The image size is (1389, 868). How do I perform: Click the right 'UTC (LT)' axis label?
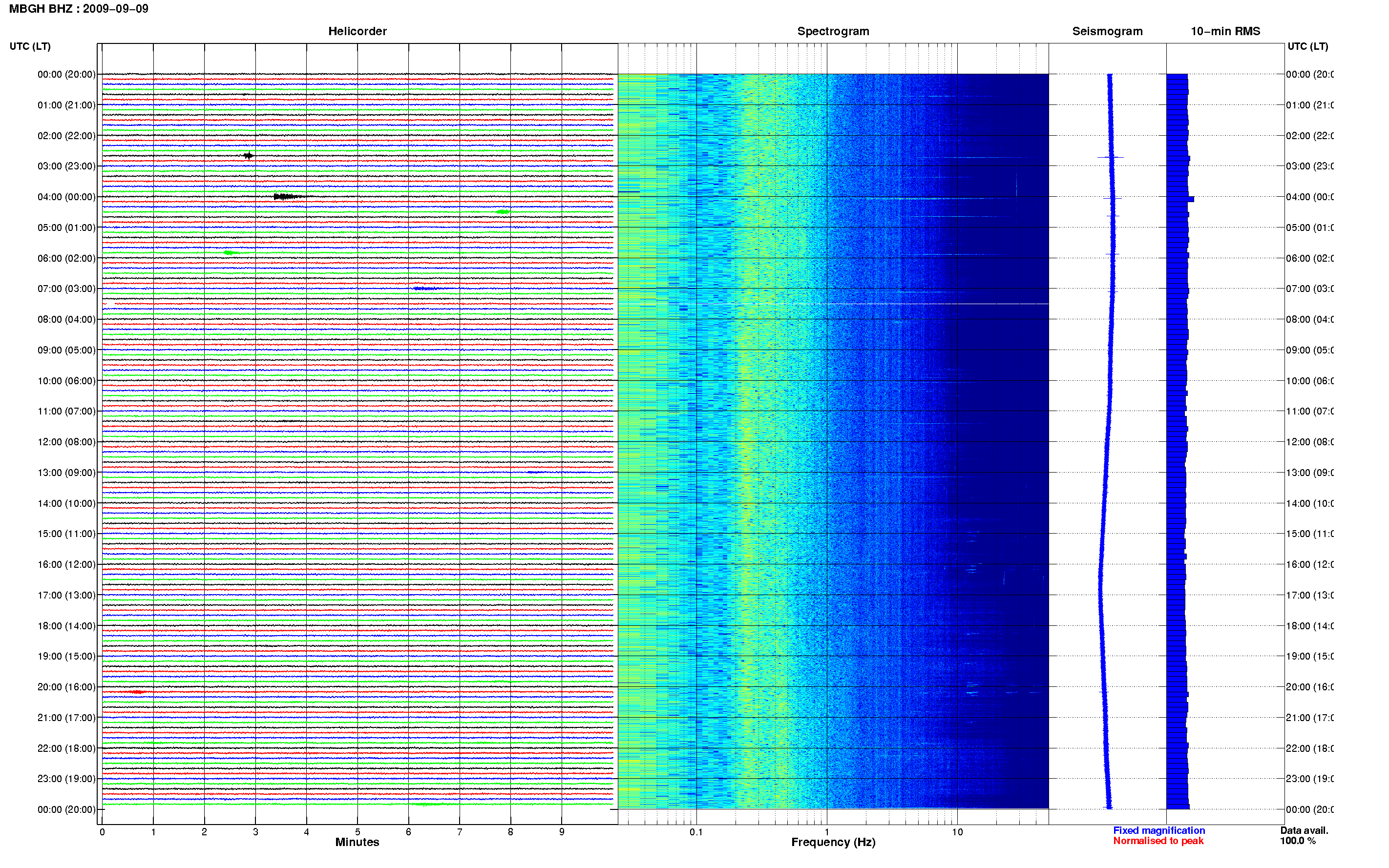1307,46
